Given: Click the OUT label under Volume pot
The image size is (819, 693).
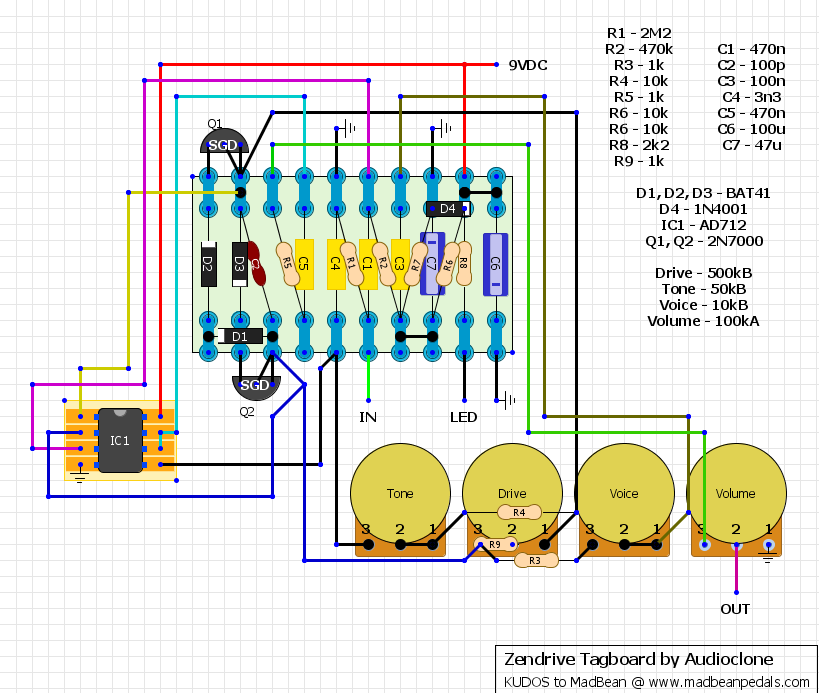Looking at the screenshot, I should click(x=735, y=609).
